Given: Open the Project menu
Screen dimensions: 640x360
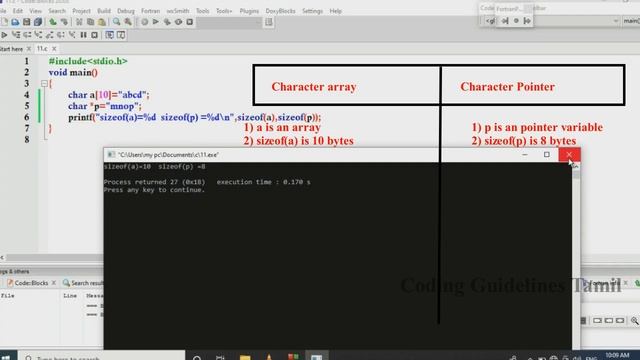Looking at the screenshot, I should 81,11.
